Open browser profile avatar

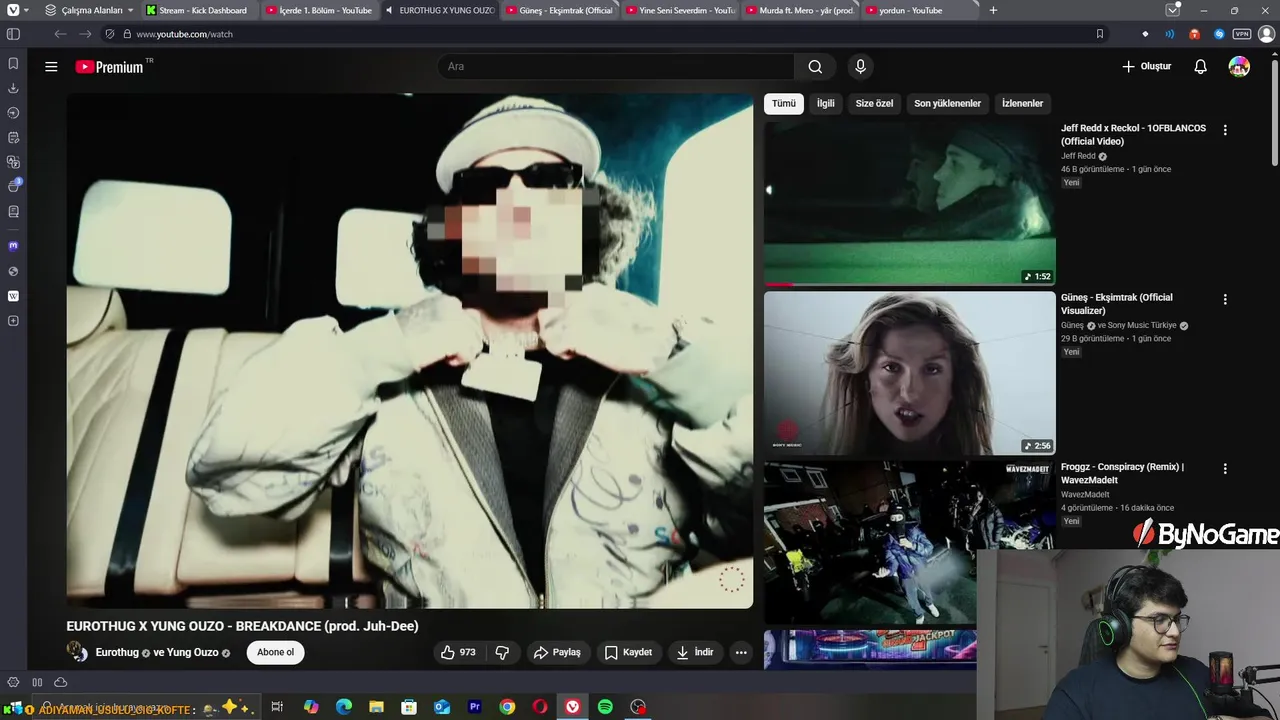[1266, 34]
